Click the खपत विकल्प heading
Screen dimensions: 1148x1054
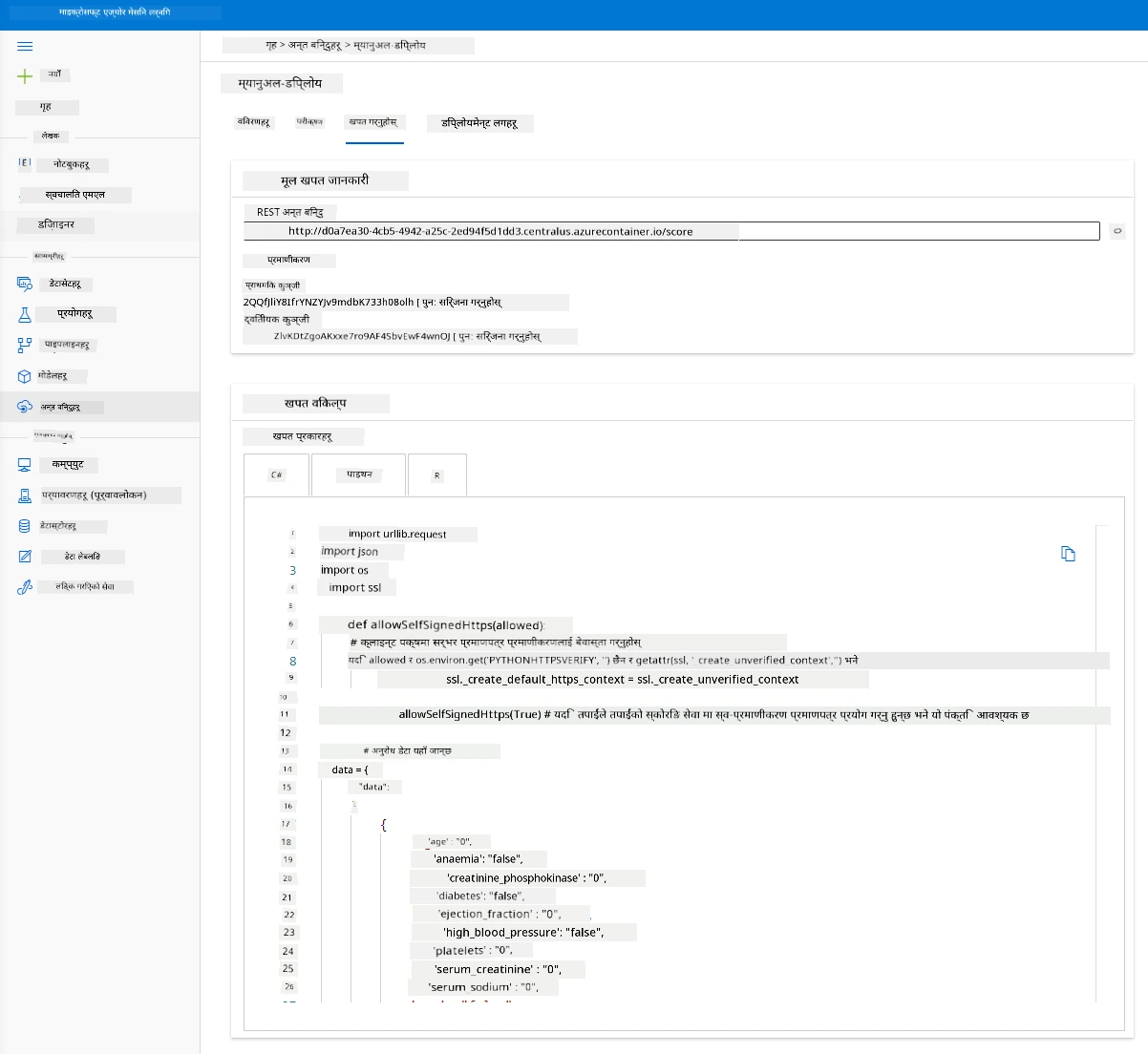pyautogui.click(x=315, y=404)
